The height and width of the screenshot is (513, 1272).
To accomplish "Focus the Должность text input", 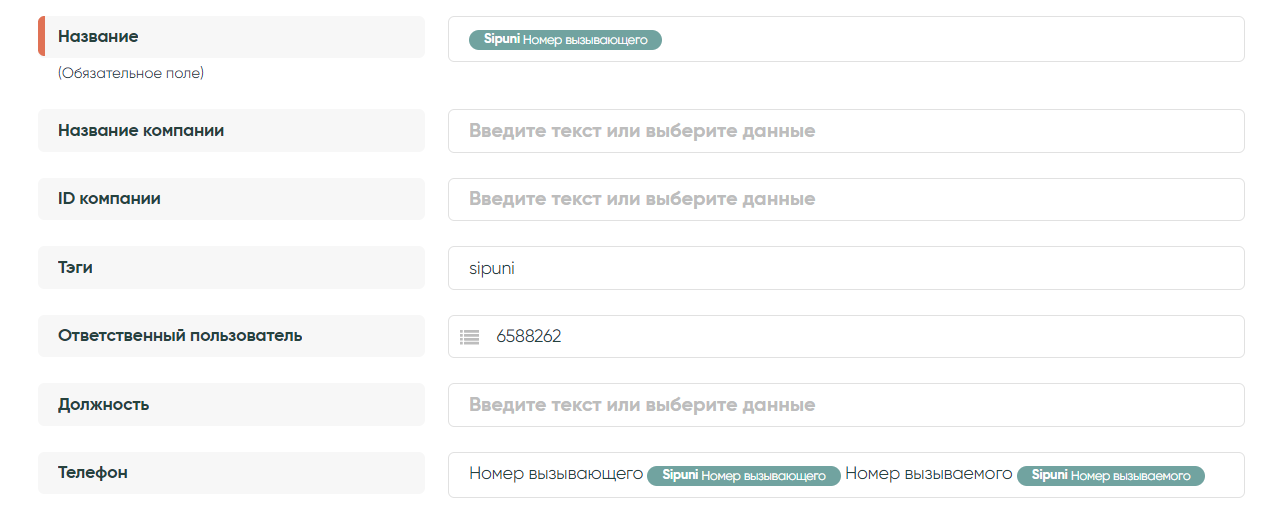I will 845,405.
